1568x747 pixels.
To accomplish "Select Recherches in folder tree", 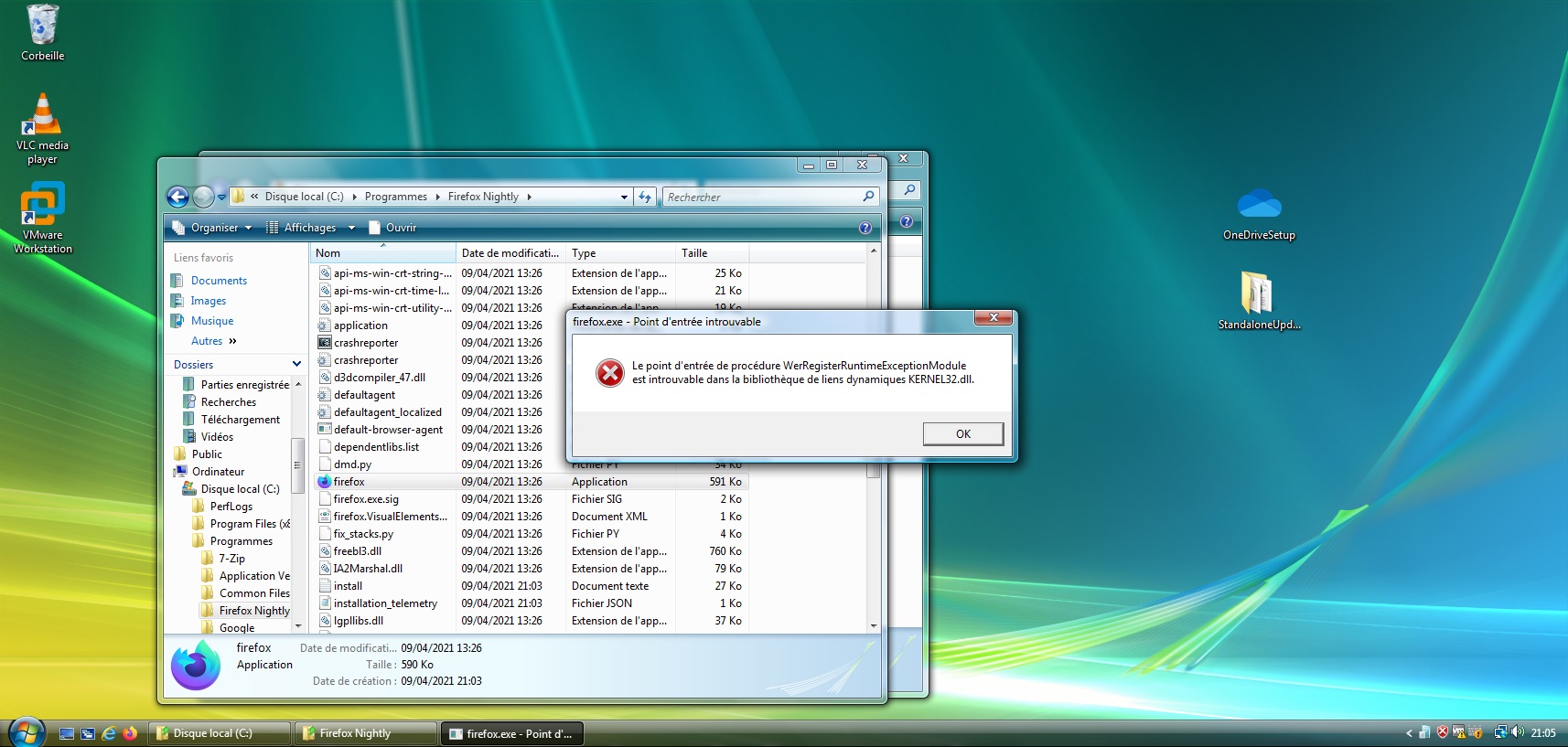I will (228, 402).
